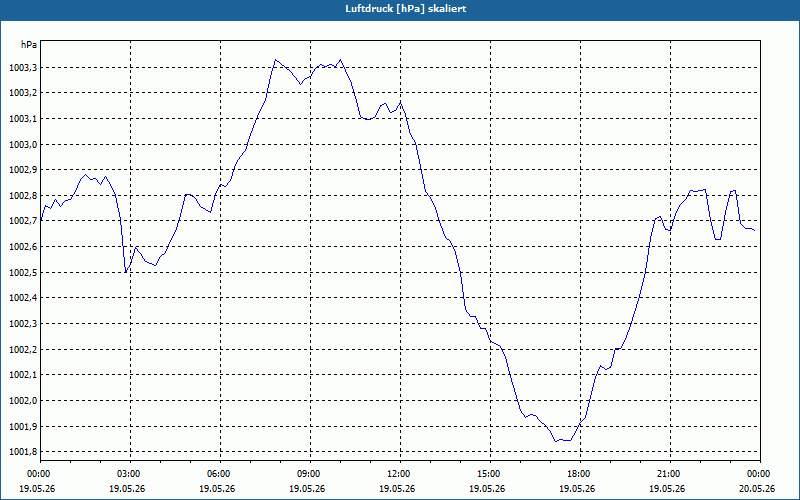Click the 21:00 time label
This screenshot has height=500, width=800.
point(669,474)
